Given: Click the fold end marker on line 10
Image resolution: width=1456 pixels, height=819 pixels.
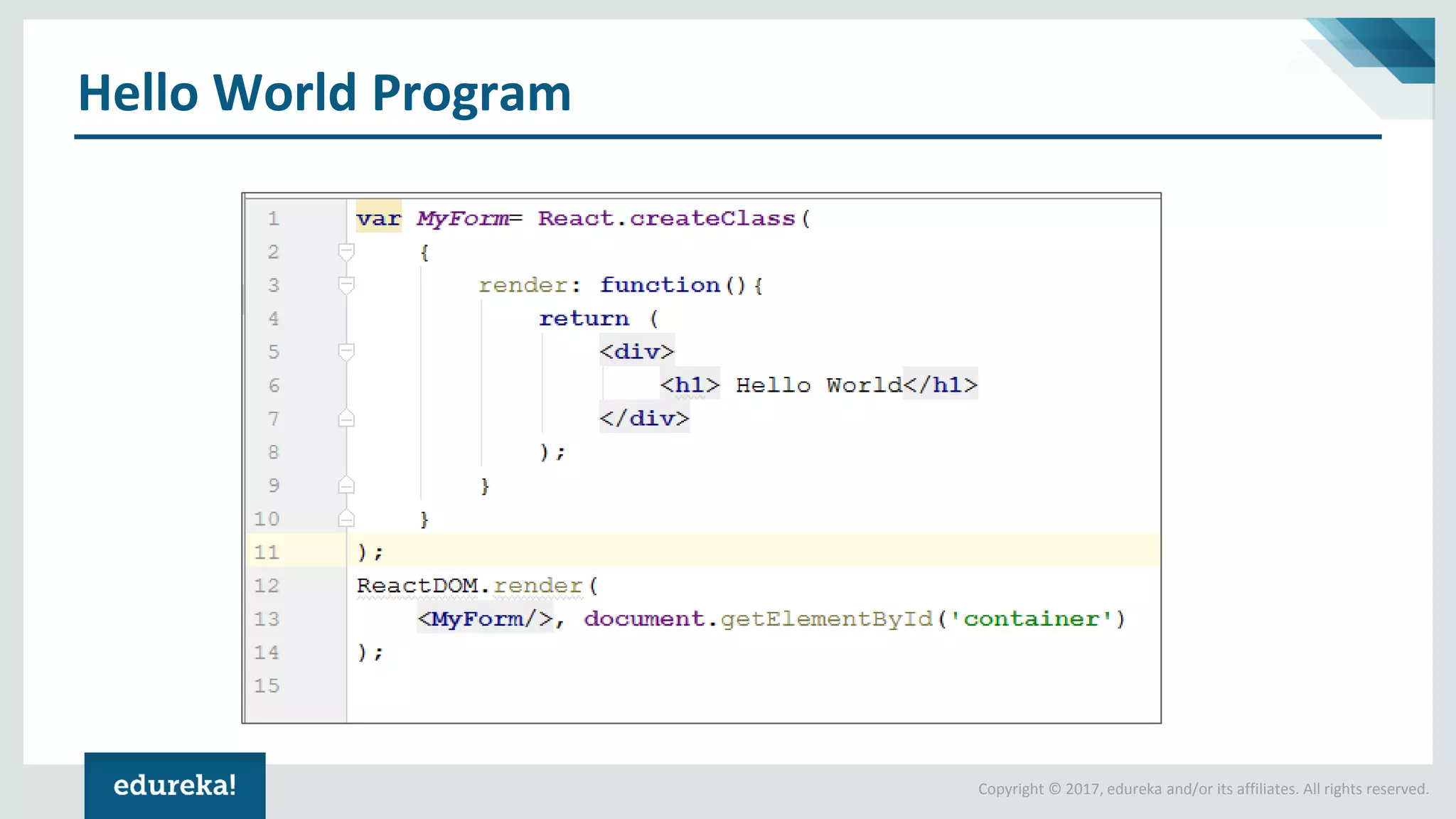Looking at the screenshot, I should click(346, 518).
